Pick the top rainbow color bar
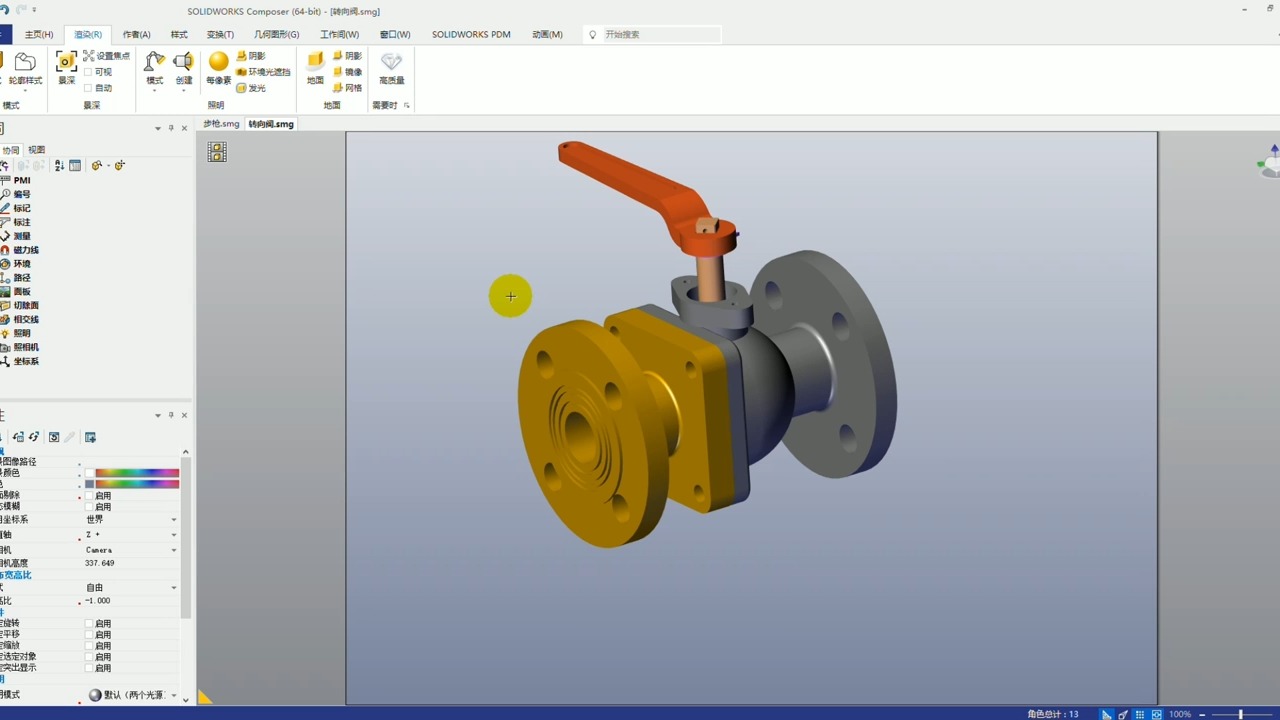The image size is (1280, 720). 137,473
